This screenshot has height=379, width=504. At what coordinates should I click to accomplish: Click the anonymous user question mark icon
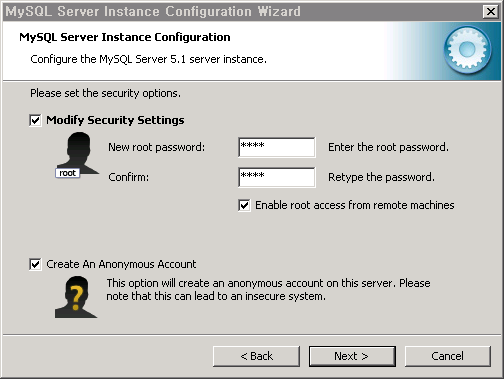76,296
